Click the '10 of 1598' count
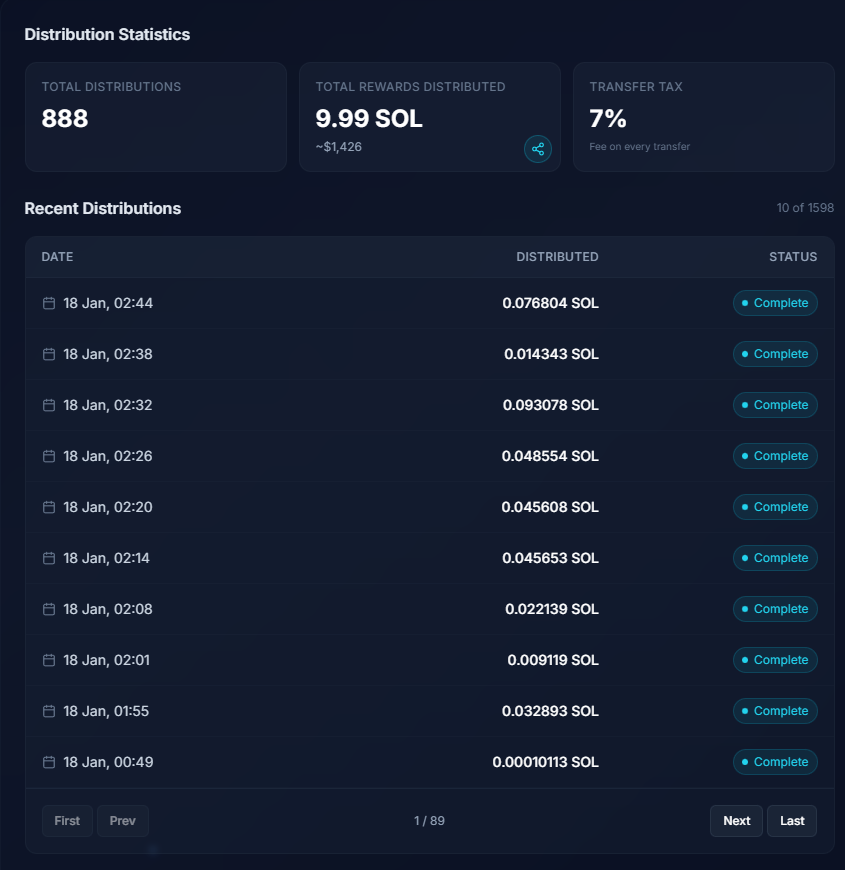This screenshot has height=870, width=845. 805,208
